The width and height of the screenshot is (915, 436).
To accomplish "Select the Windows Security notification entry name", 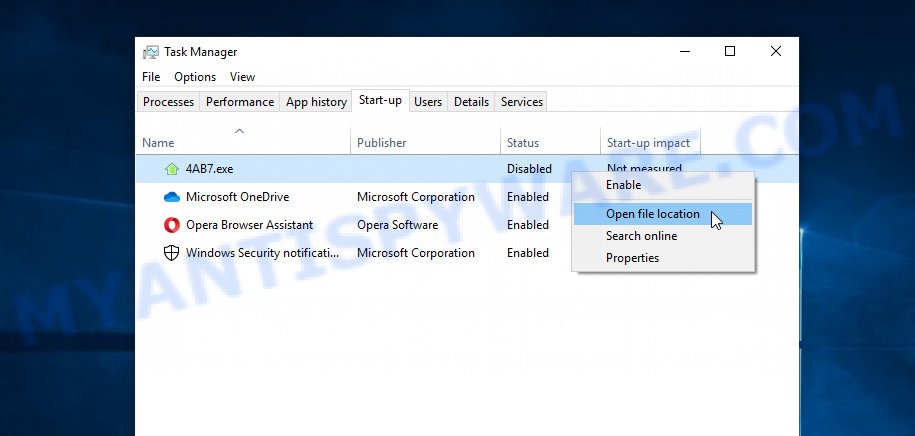I will (x=262, y=253).
